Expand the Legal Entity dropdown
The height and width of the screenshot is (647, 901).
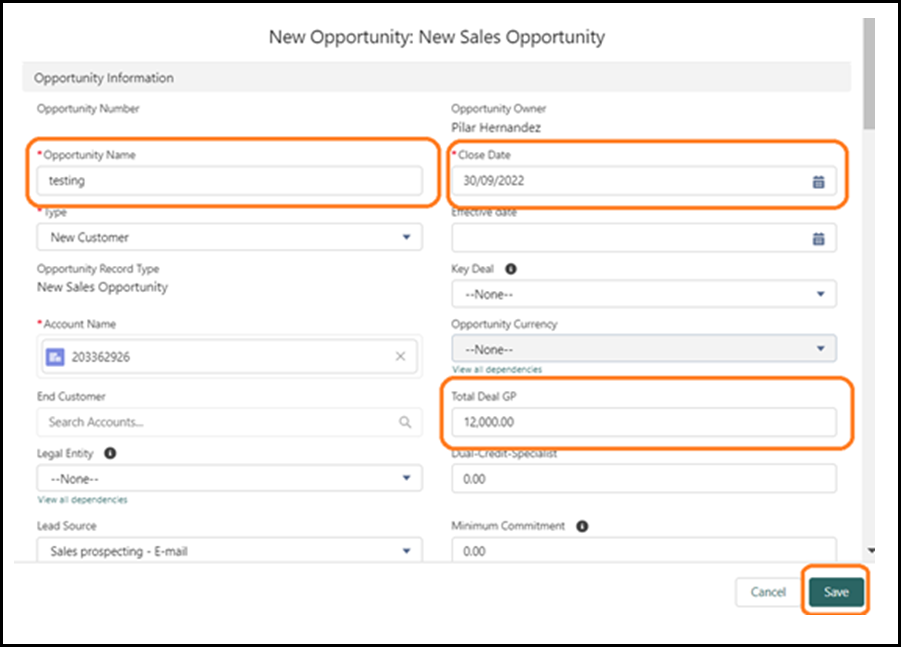tap(229, 478)
